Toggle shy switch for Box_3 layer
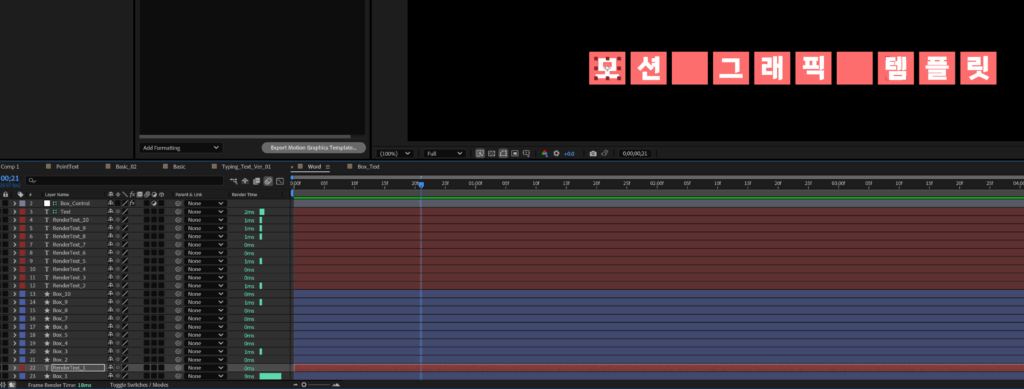This screenshot has width=1024, height=389. coord(110,352)
